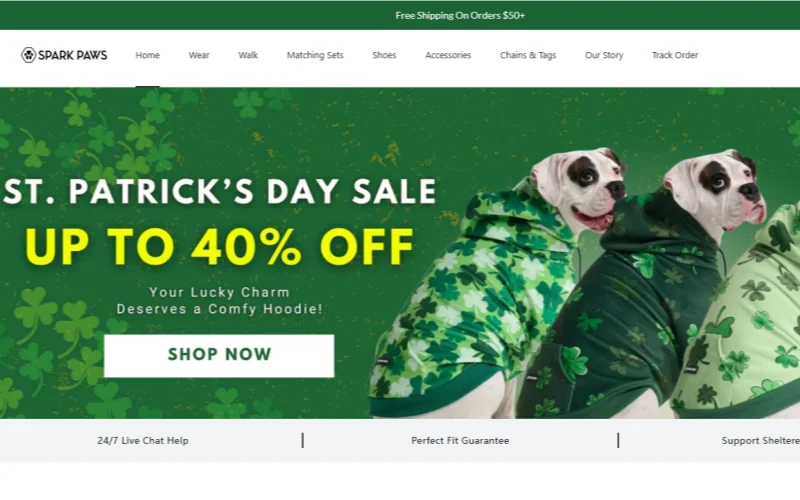Select the Shoes navigation link
The image size is (800, 500).
(x=384, y=55)
